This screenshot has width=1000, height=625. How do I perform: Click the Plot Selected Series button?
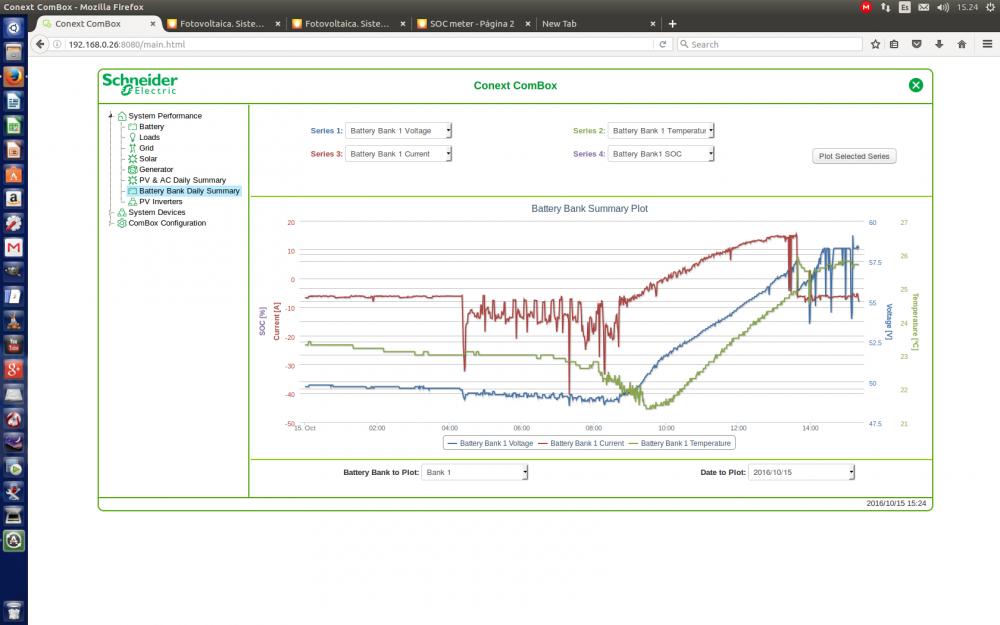click(x=854, y=156)
